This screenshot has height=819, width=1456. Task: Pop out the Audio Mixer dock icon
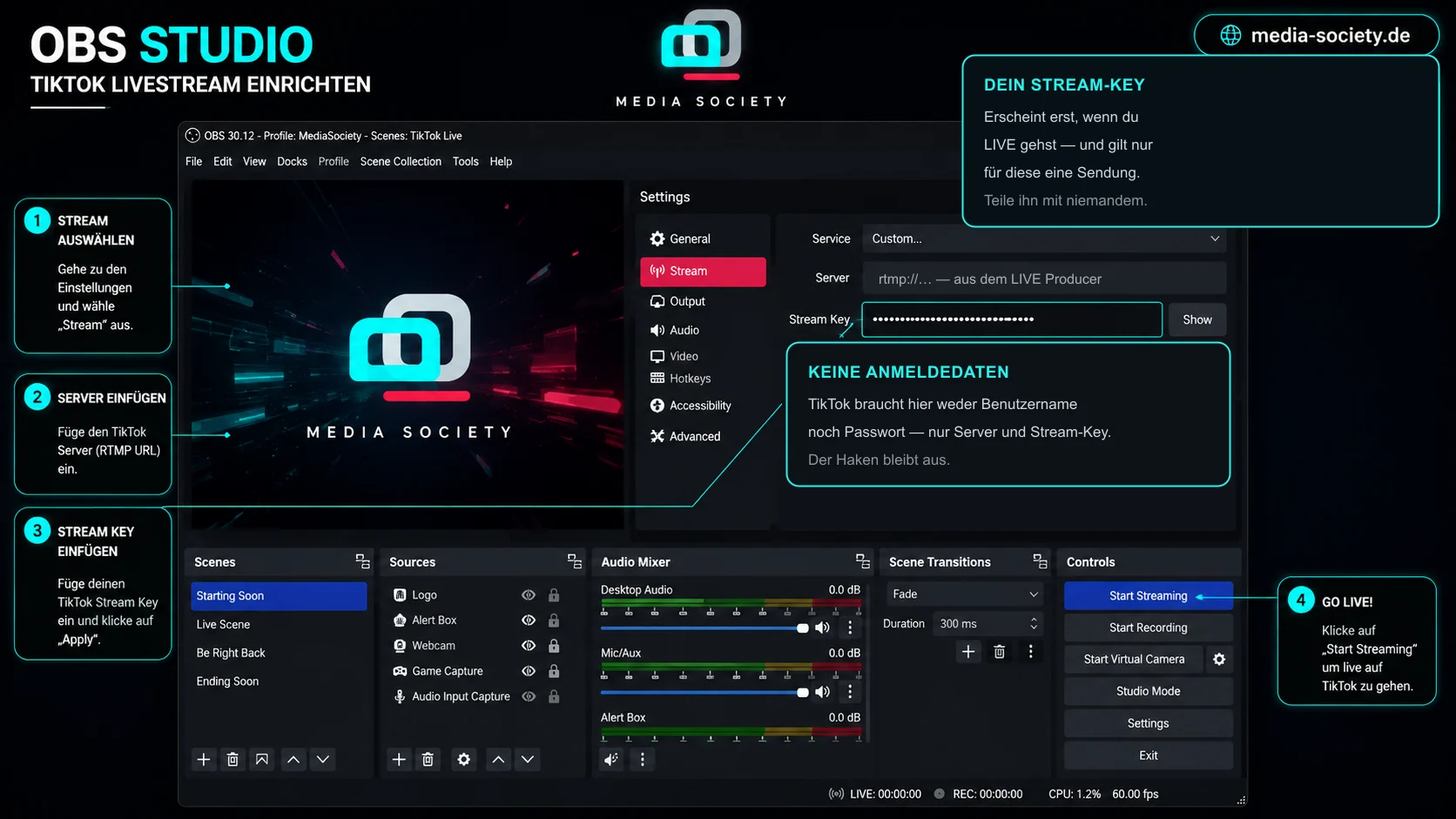tap(862, 561)
